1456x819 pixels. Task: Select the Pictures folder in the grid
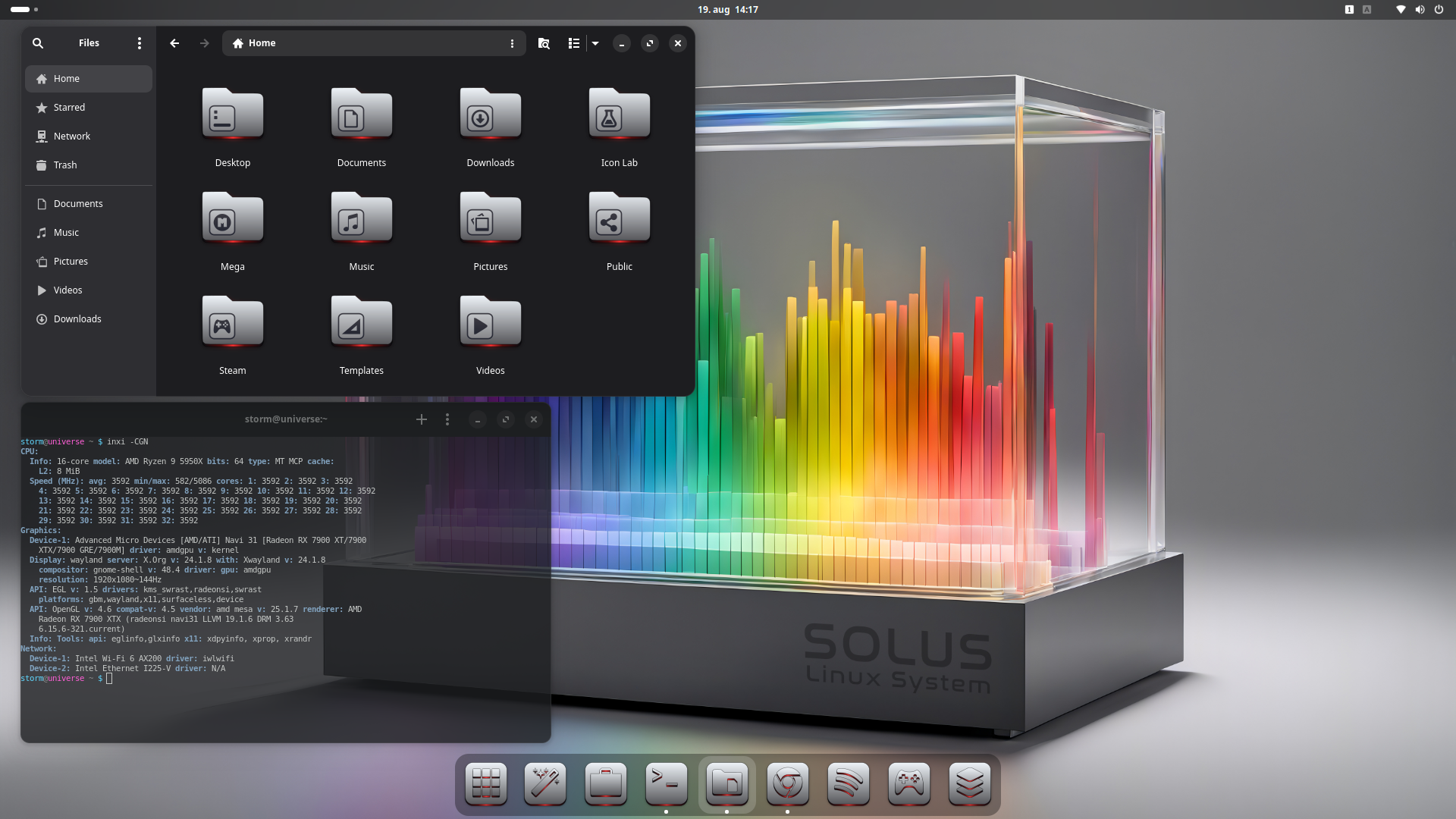(491, 218)
